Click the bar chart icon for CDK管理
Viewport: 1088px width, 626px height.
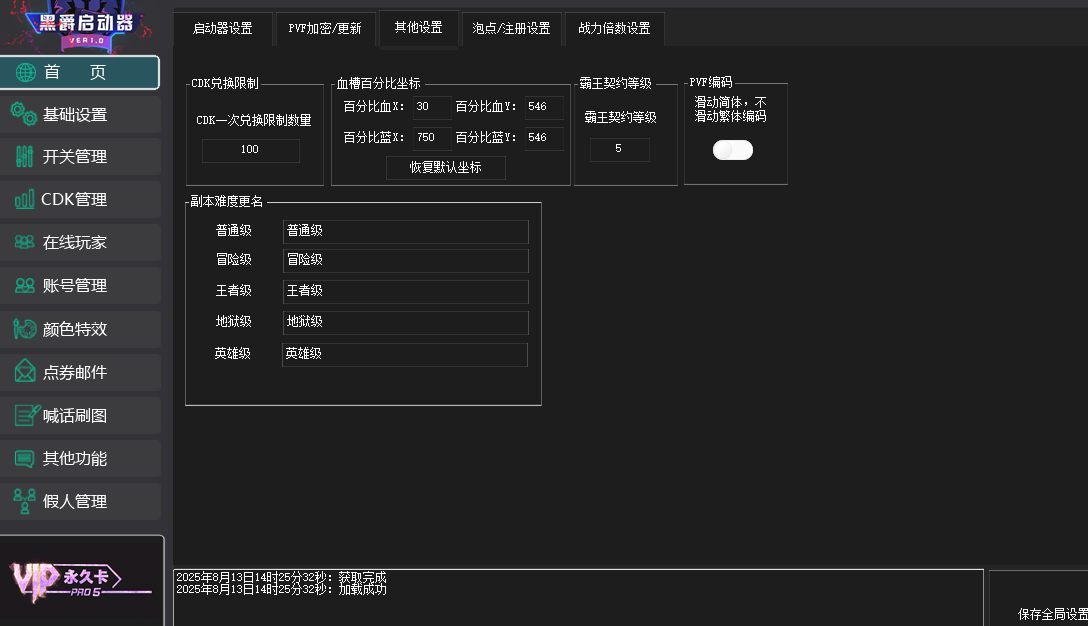pos(25,200)
